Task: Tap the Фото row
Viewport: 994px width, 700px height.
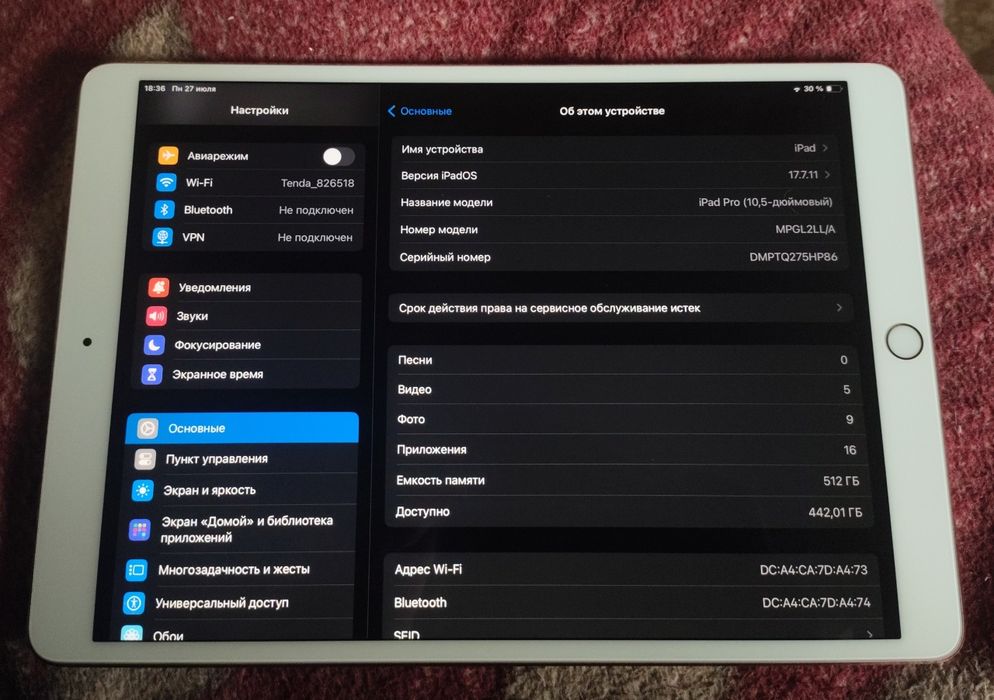Action: 625,419
